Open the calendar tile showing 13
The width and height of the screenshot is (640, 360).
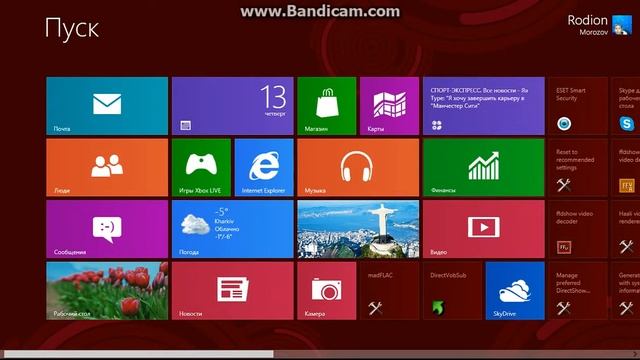(233, 106)
